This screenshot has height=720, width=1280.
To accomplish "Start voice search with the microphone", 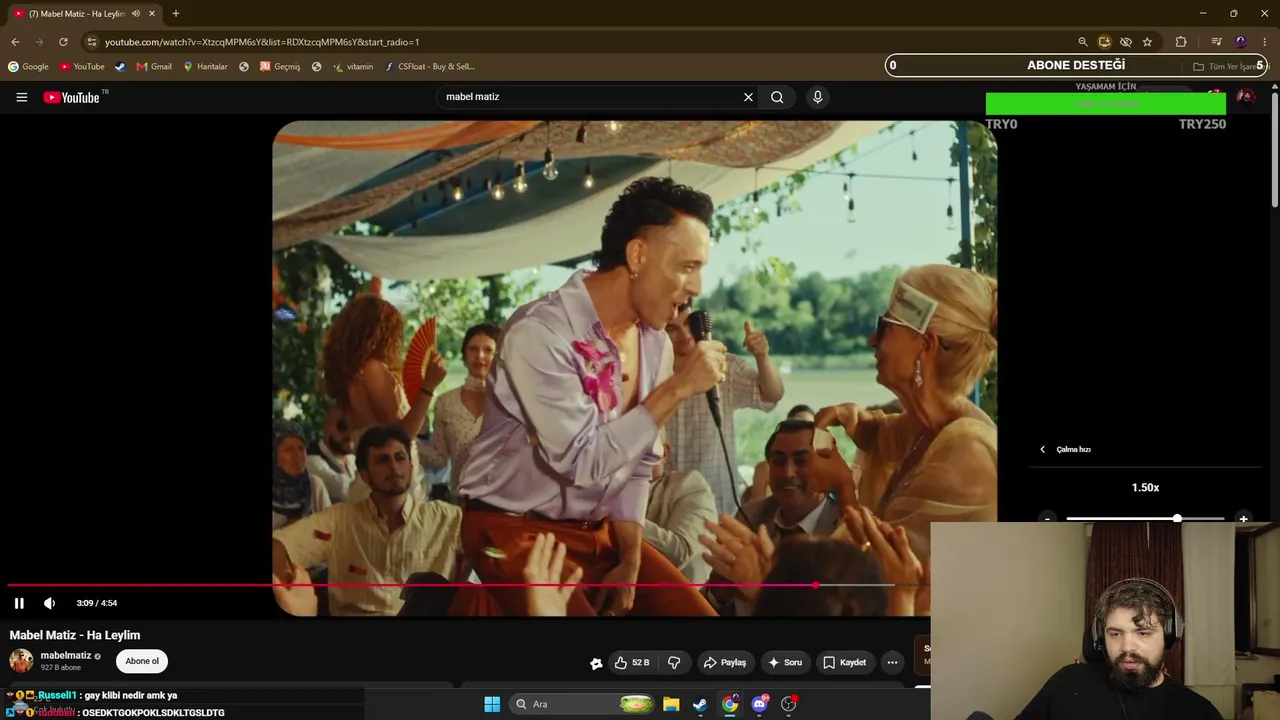I will 817,97.
